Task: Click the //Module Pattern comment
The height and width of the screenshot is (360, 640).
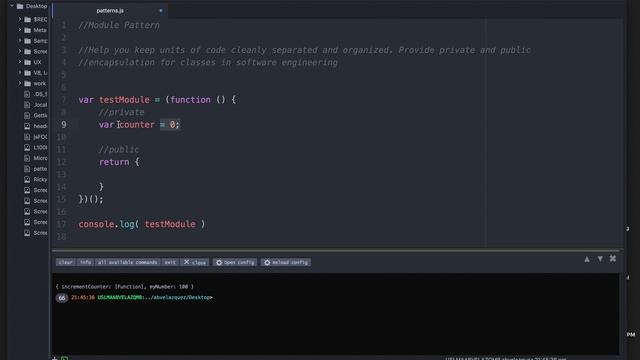Action: [x=119, y=25]
